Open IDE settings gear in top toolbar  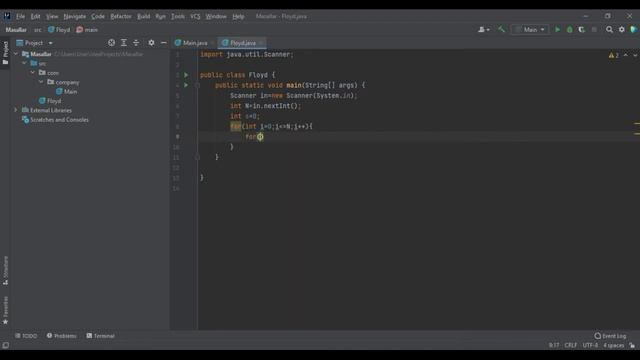pyautogui.click(x=622, y=29)
